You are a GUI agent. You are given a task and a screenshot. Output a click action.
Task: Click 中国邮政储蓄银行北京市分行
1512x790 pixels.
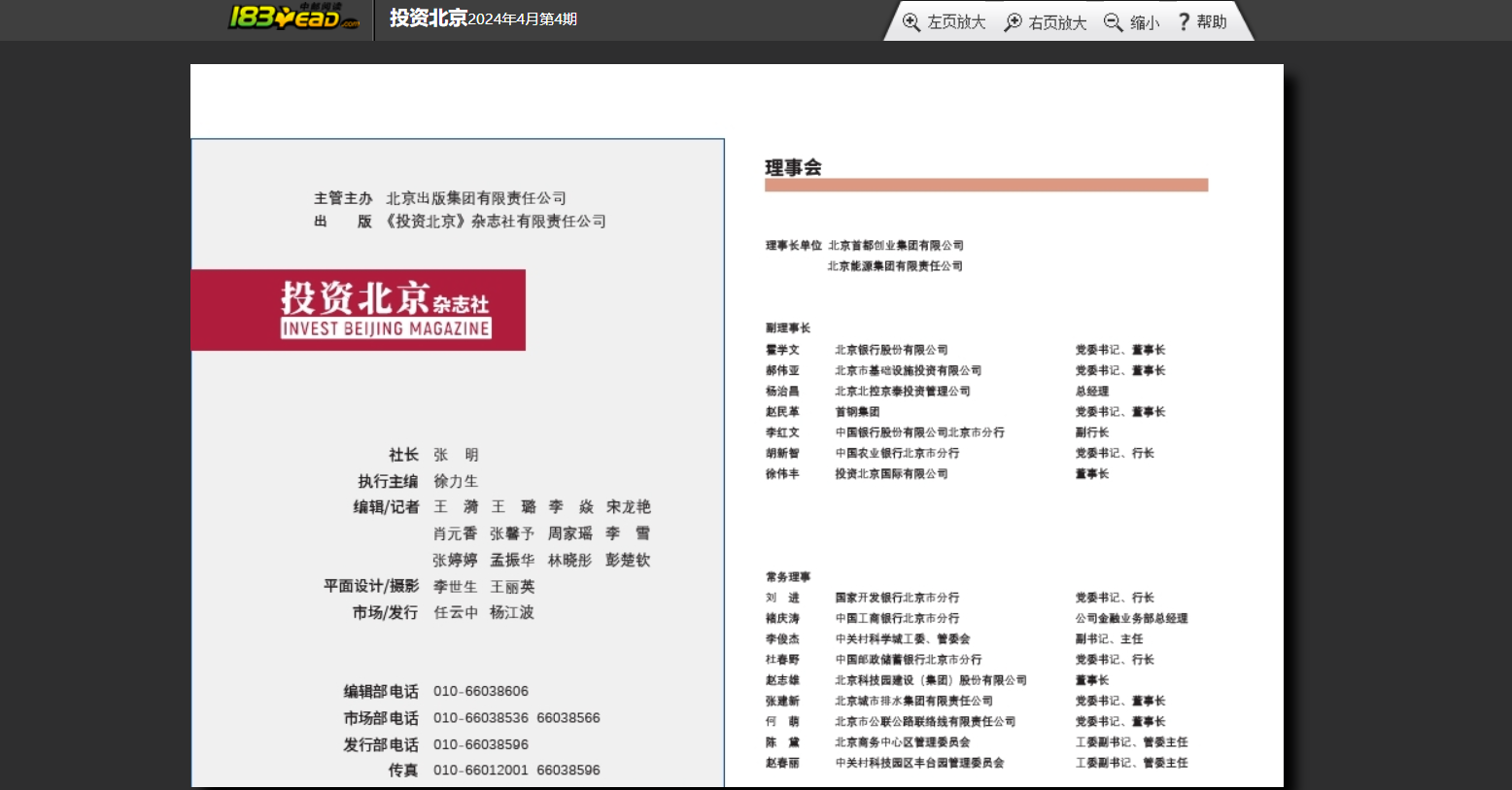point(908,660)
